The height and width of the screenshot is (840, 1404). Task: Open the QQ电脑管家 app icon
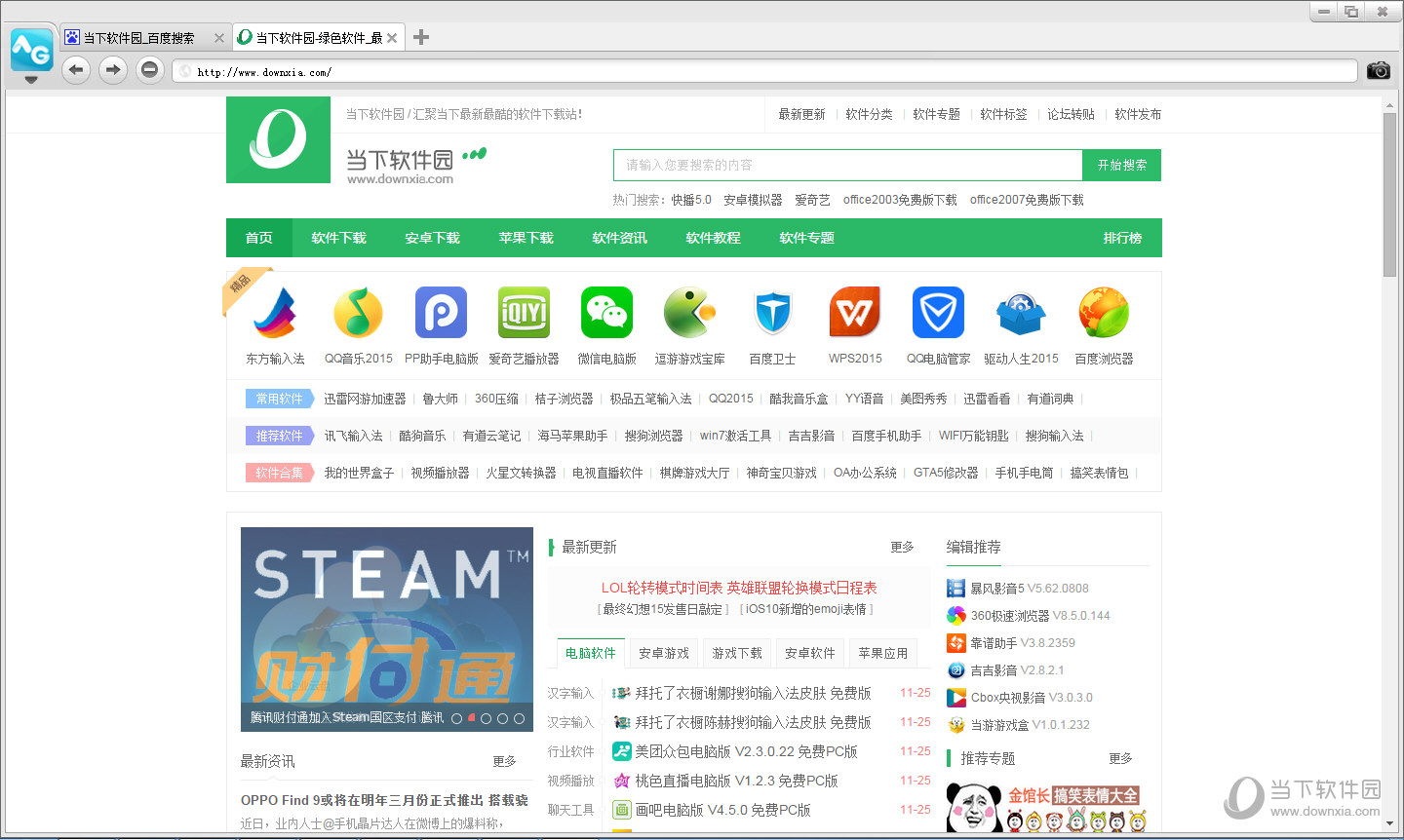pyautogui.click(x=938, y=313)
